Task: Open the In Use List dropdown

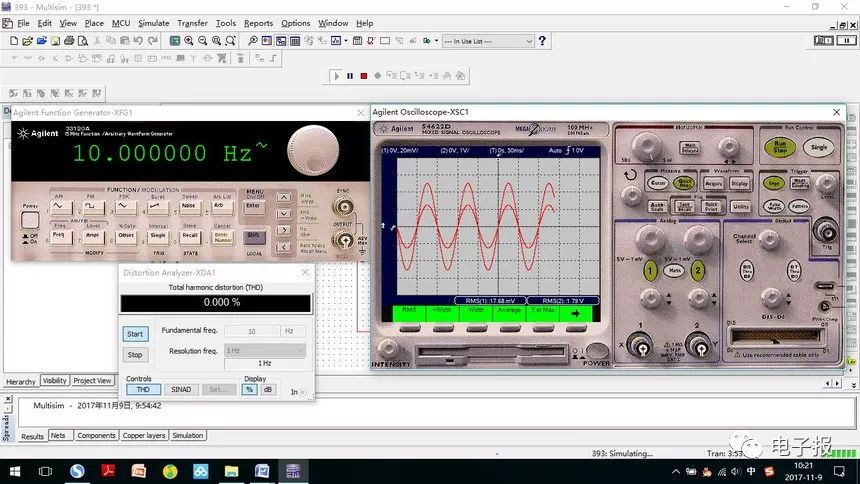Action: point(488,41)
